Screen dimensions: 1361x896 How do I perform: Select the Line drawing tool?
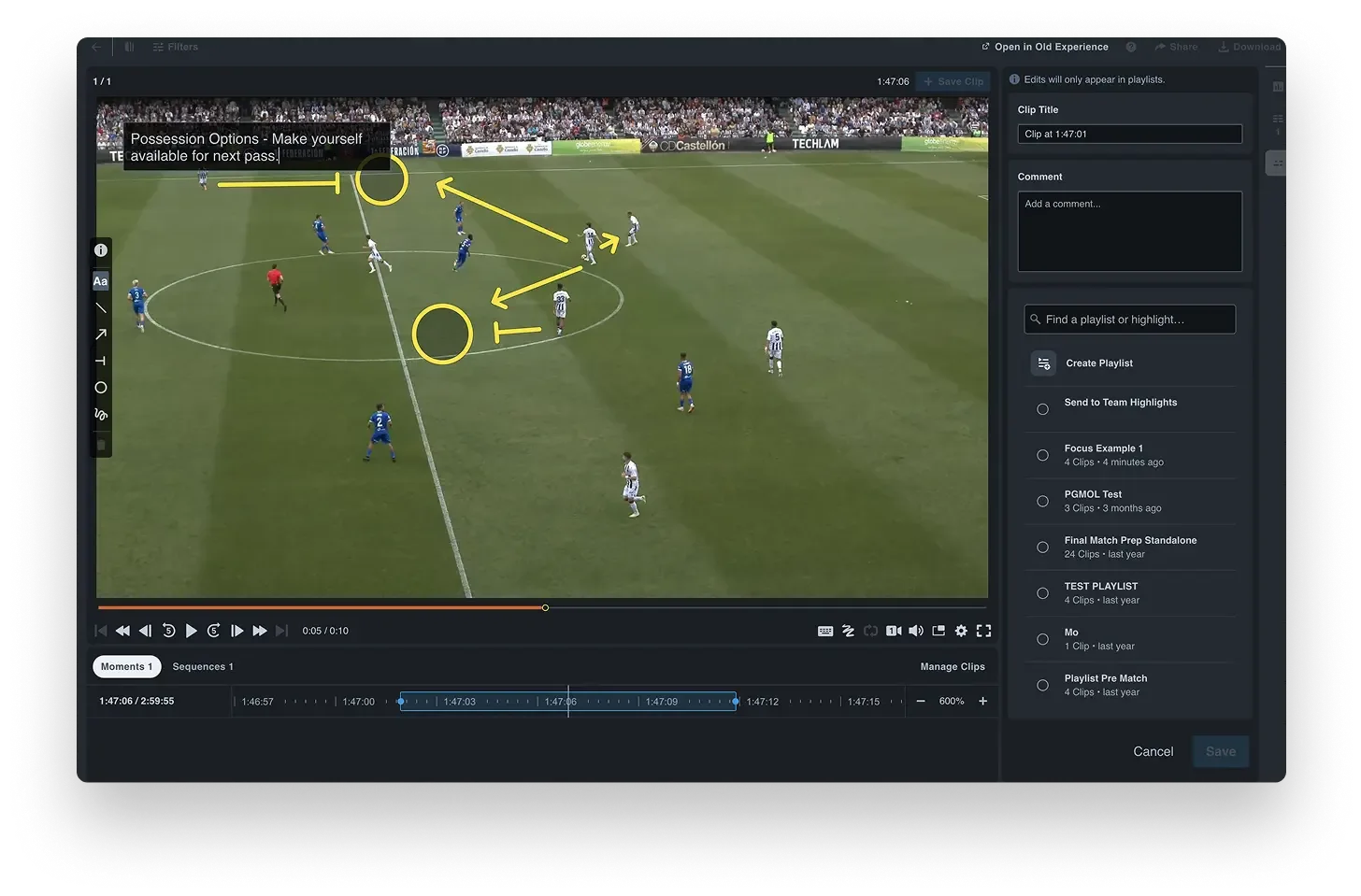[100, 307]
